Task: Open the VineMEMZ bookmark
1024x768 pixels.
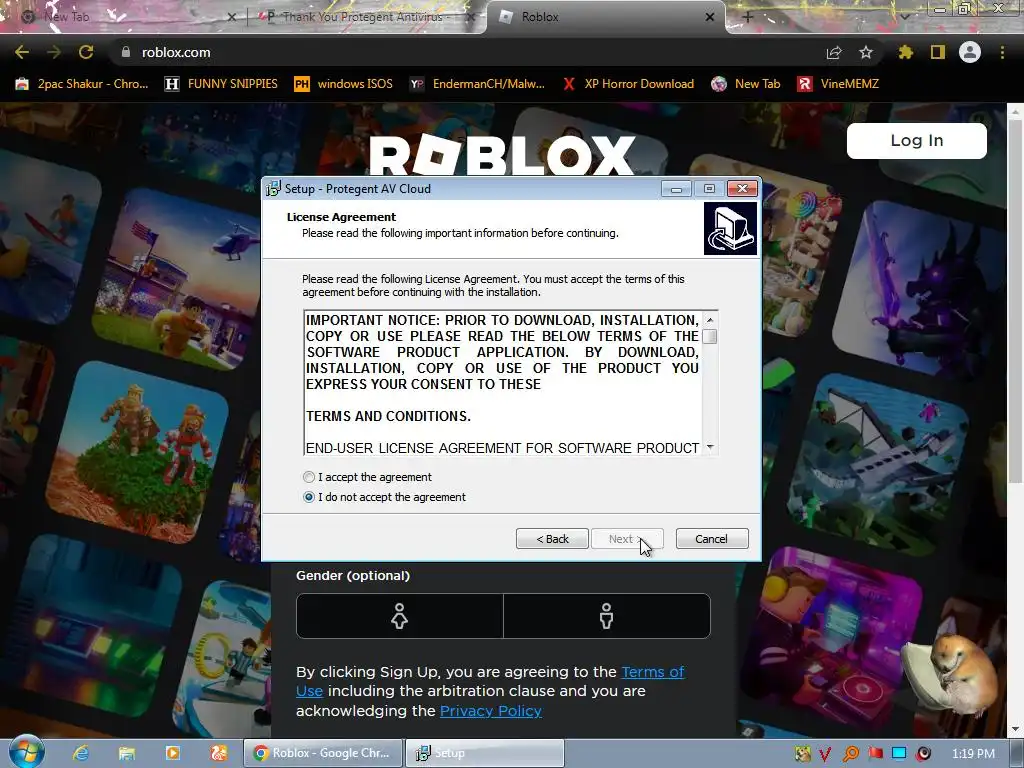Action: click(x=839, y=84)
